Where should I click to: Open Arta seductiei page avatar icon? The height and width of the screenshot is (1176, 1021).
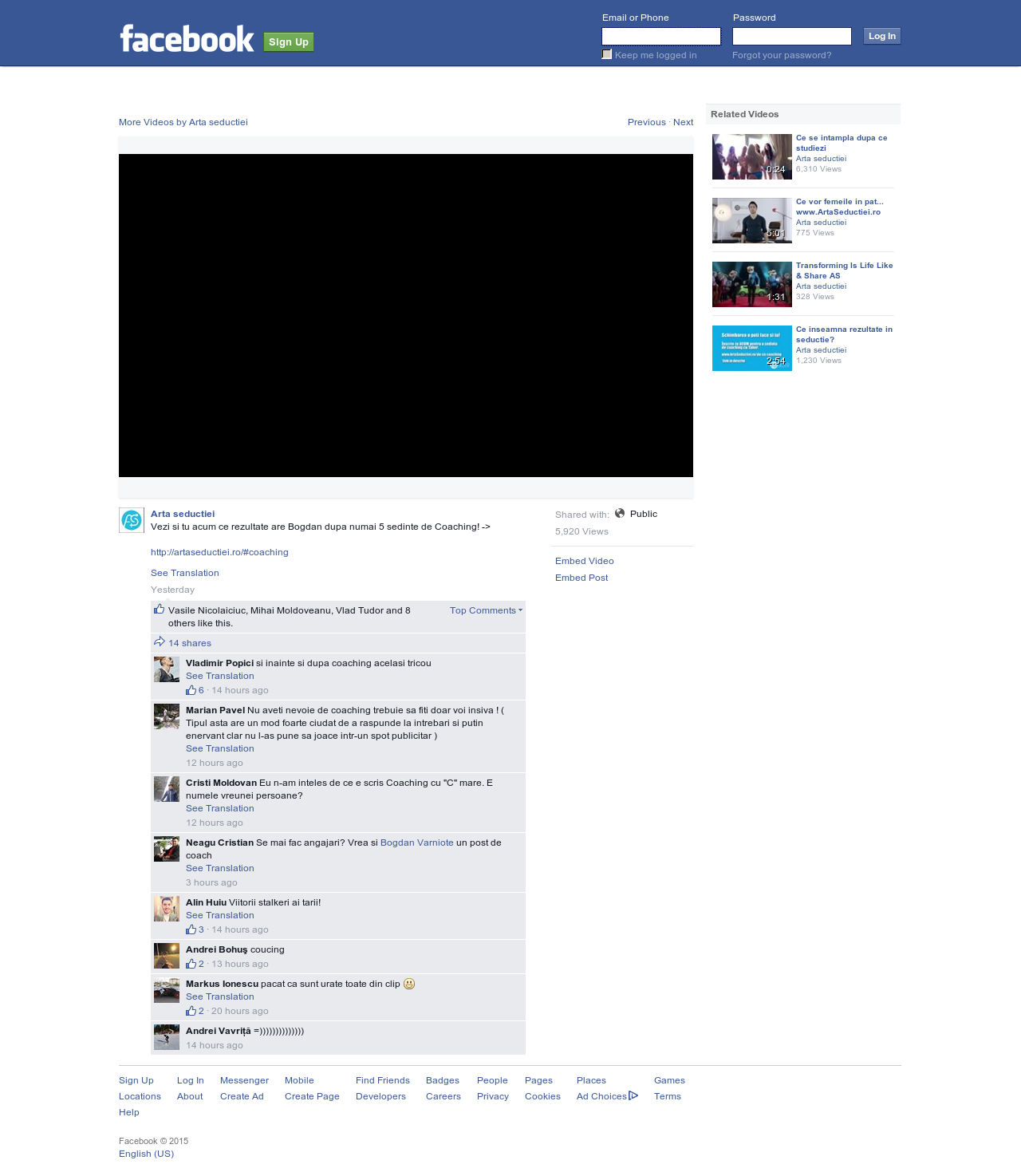pyautogui.click(x=132, y=520)
